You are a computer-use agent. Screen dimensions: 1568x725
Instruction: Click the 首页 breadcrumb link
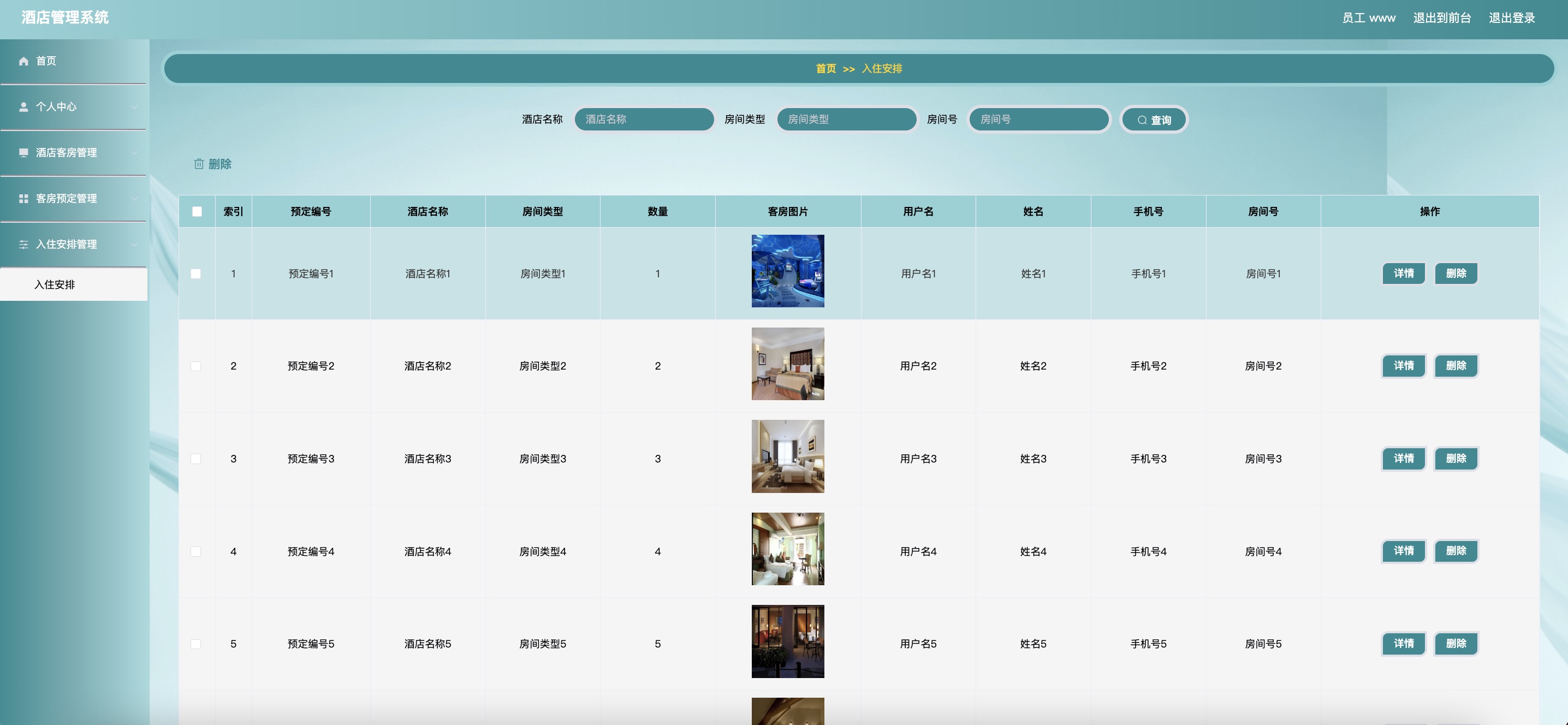point(826,69)
